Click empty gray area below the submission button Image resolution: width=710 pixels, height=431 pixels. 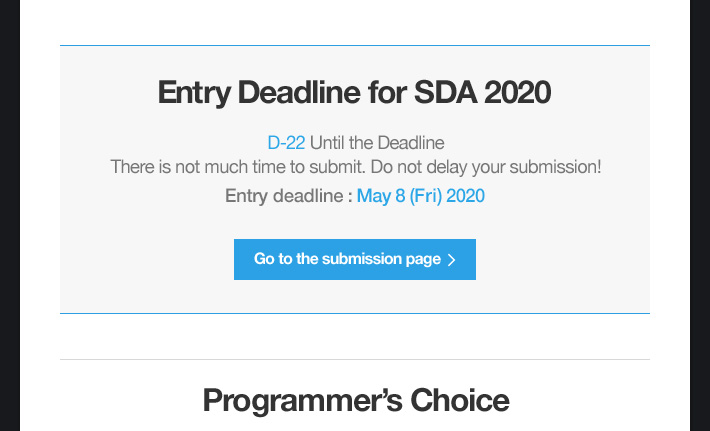point(355,296)
